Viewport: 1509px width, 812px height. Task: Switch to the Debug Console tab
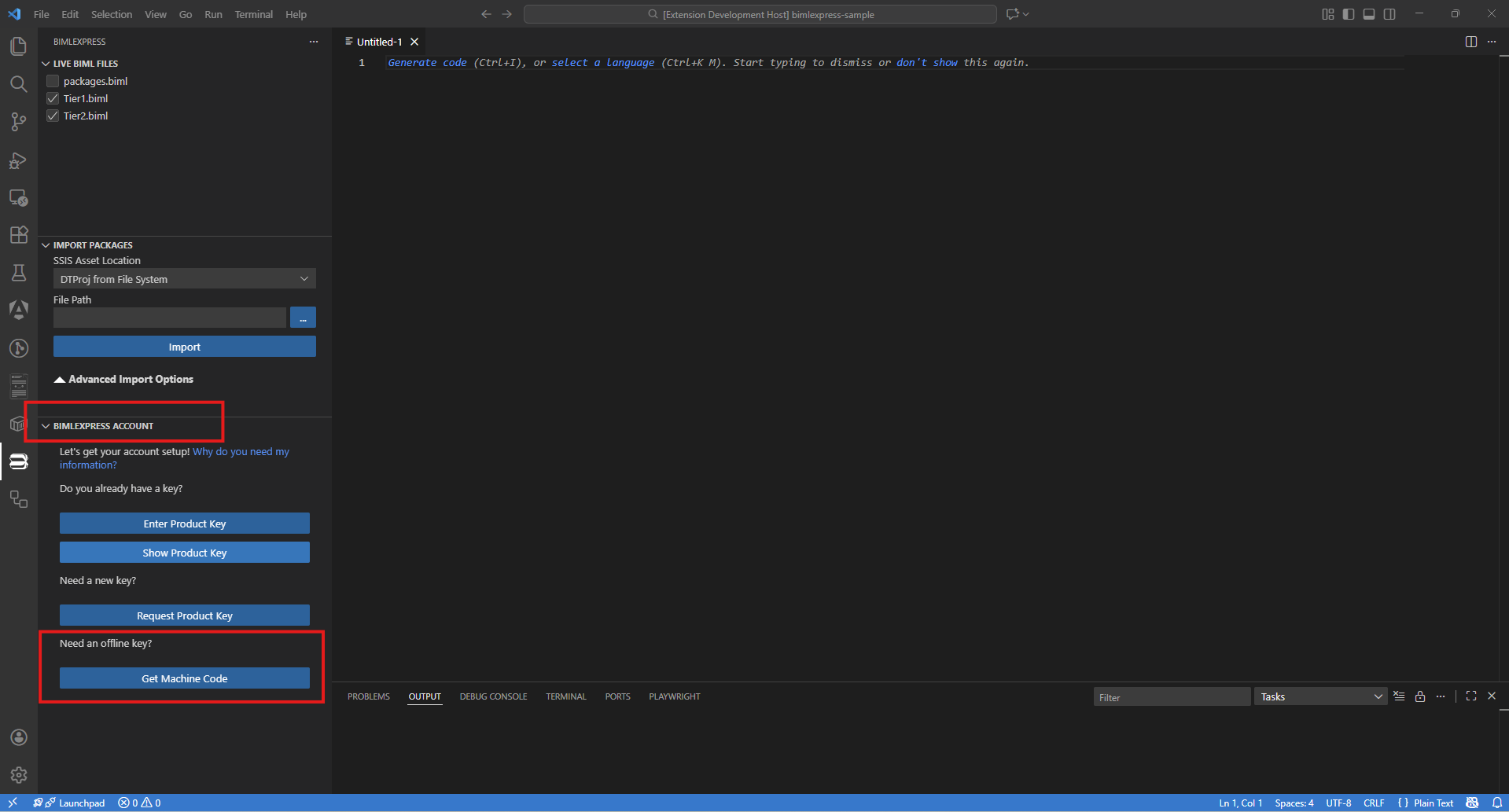pos(493,696)
